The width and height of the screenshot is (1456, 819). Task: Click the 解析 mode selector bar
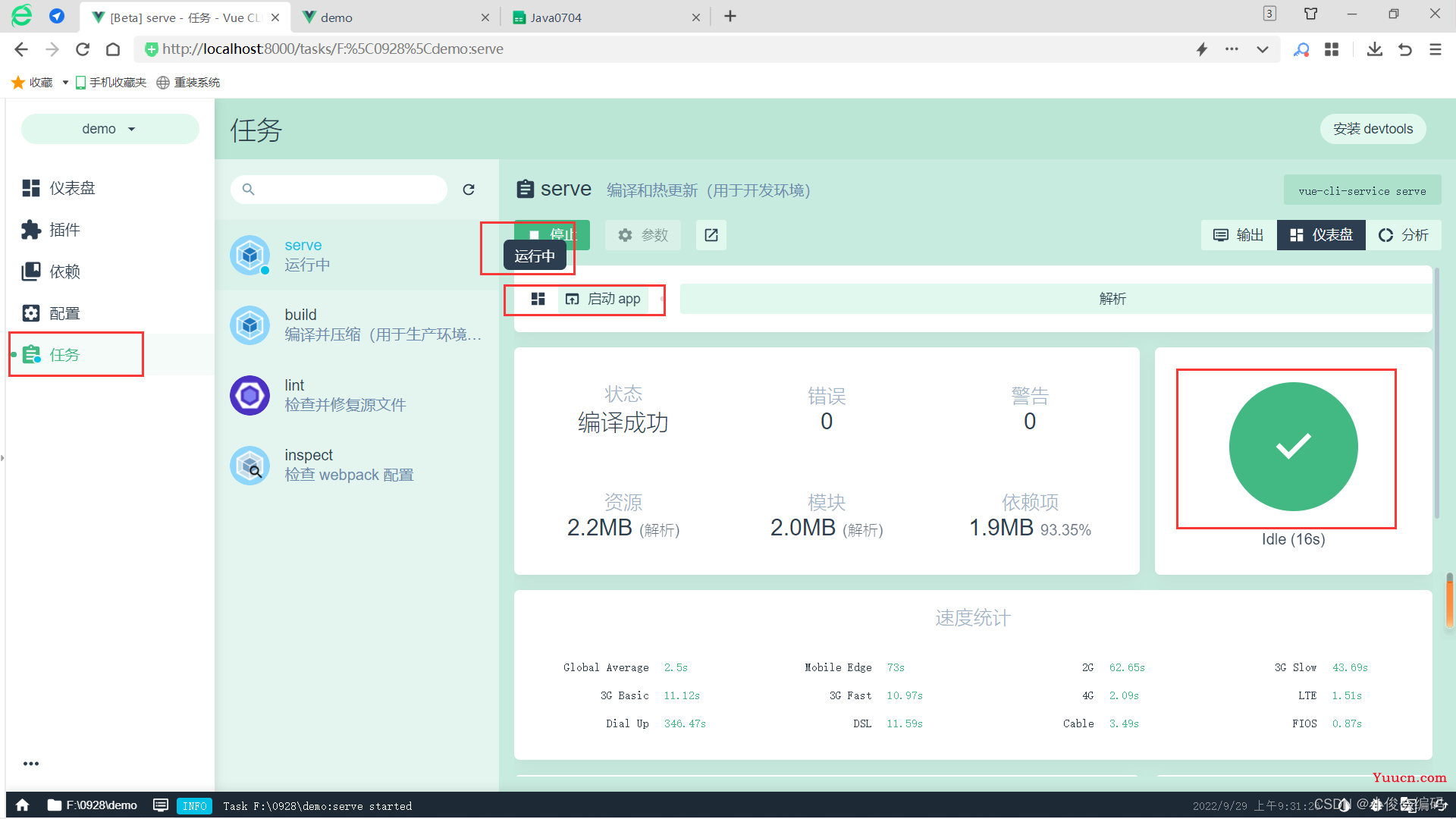click(x=1056, y=299)
